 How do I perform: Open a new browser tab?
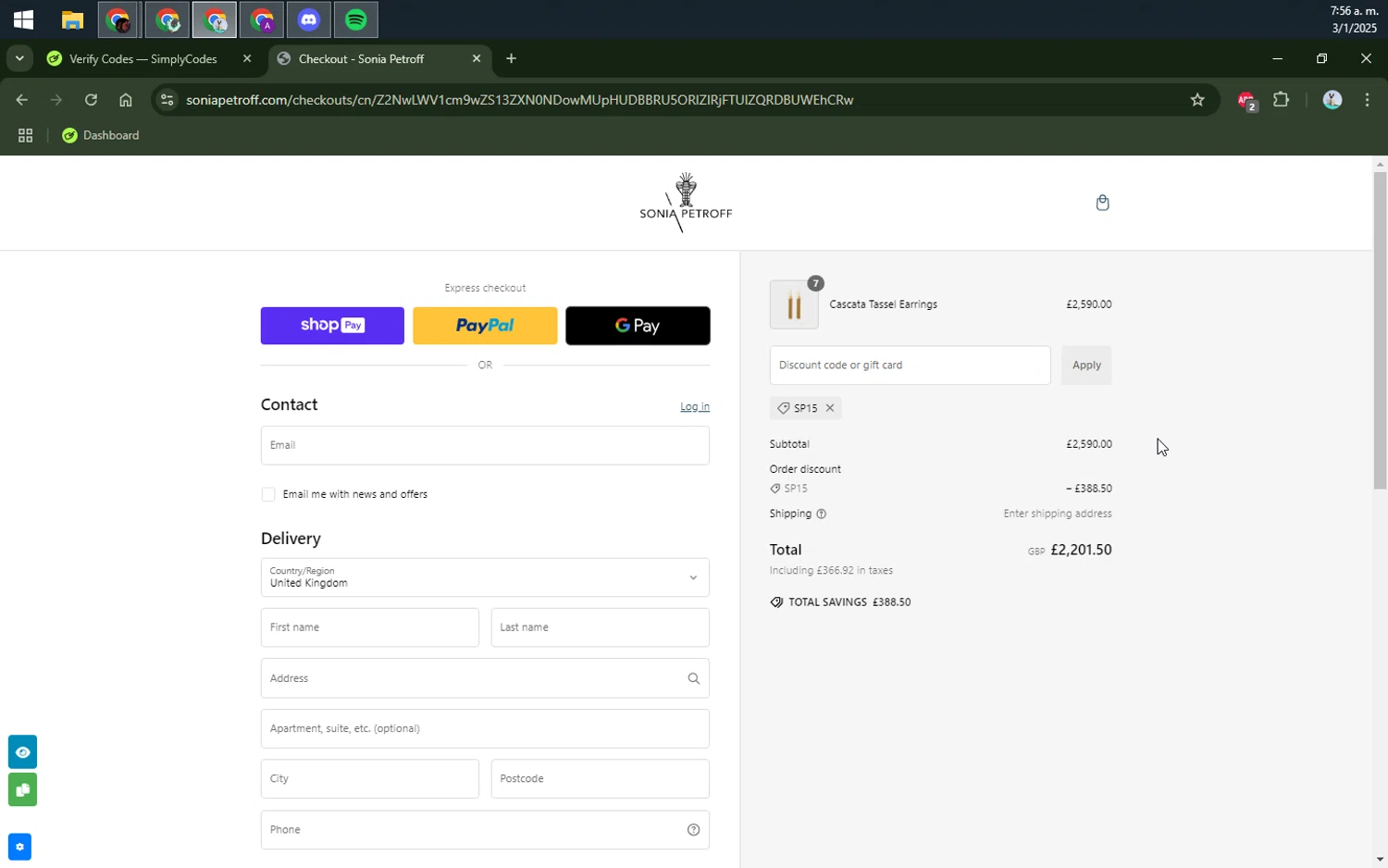point(511,58)
